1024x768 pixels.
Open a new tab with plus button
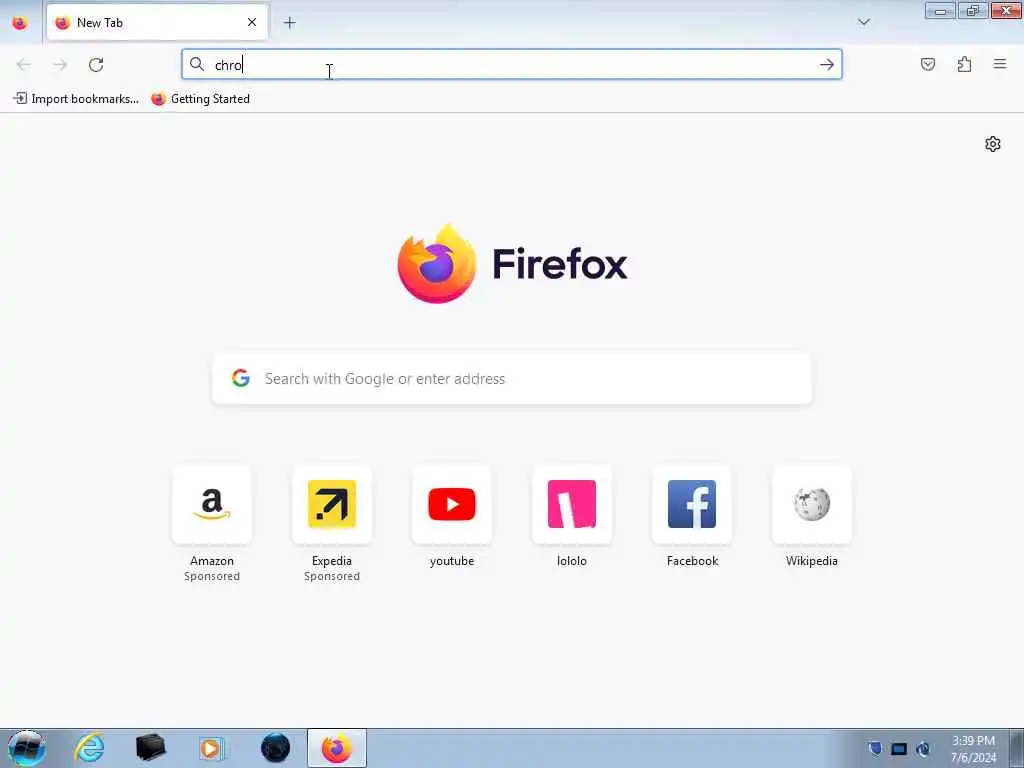click(x=289, y=23)
